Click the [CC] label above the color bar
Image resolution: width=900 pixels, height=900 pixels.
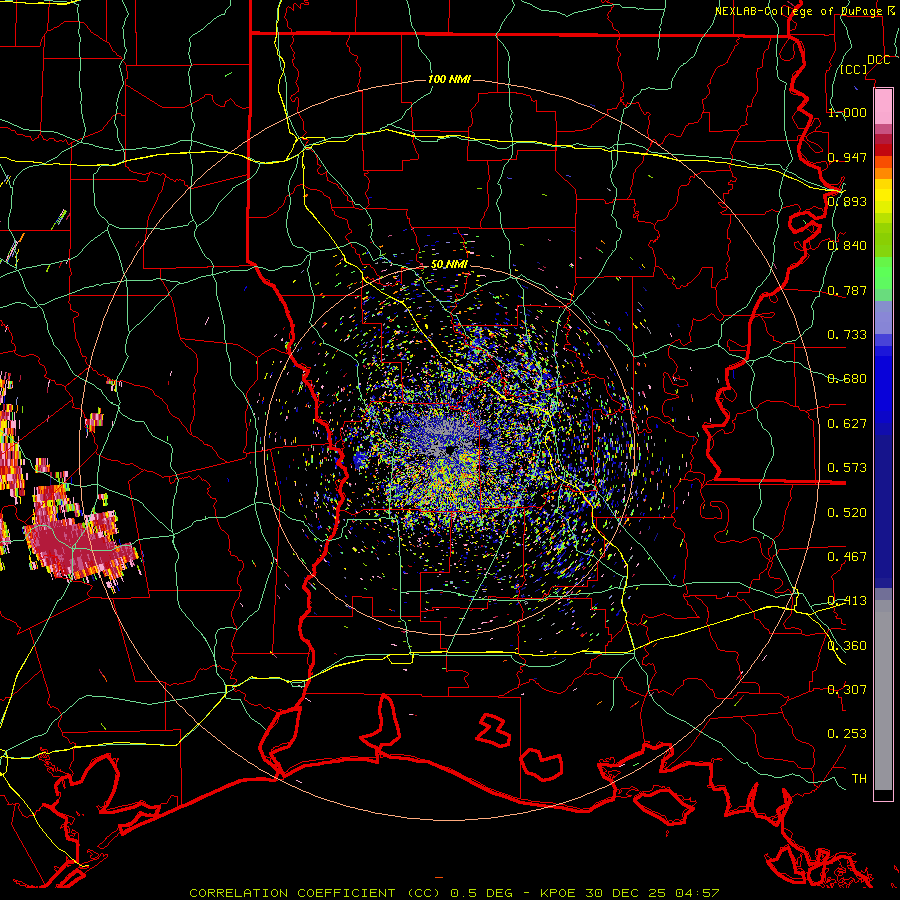coord(853,69)
